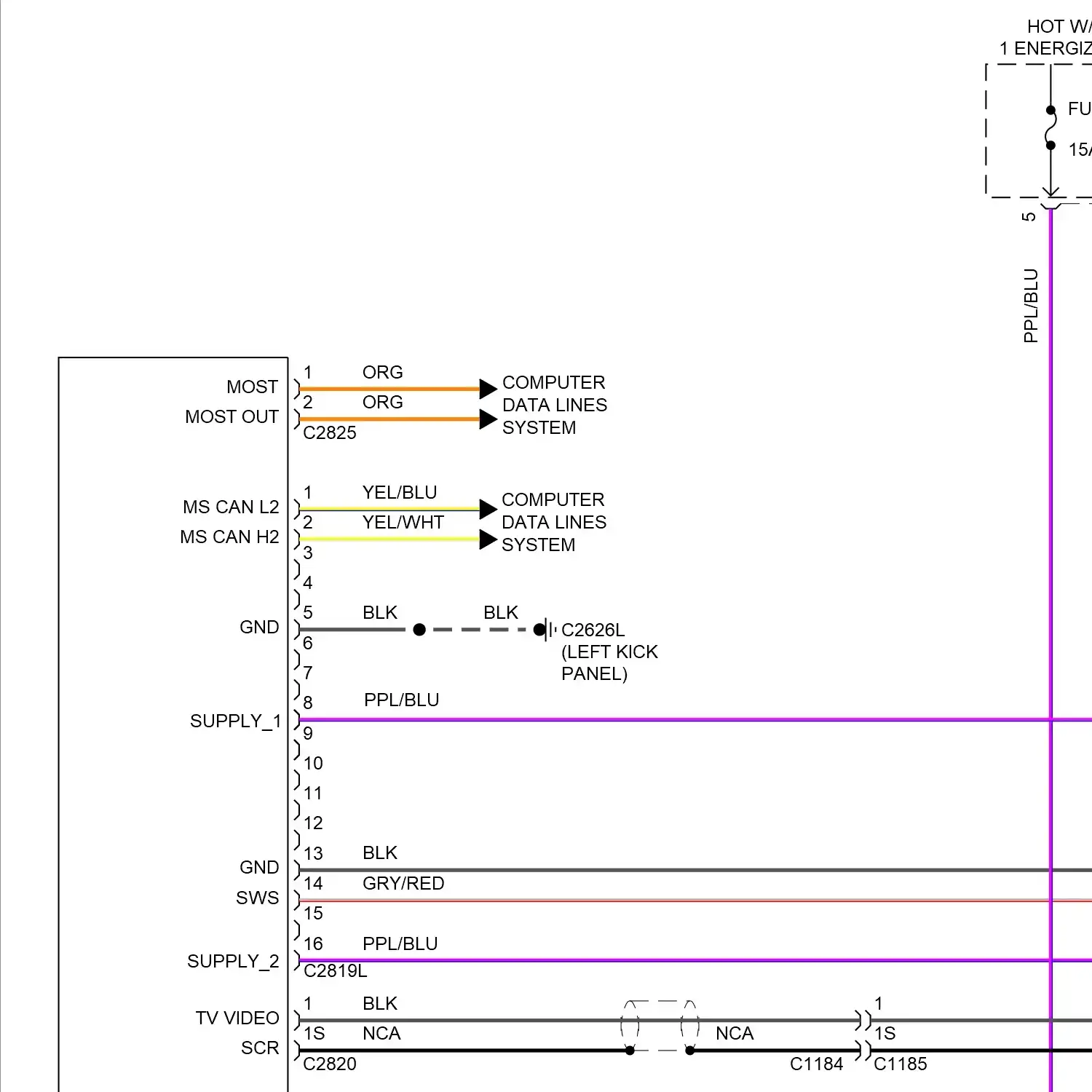Click the C2819L connector label
This screenshot has height=1092, width=1092.
tap(335, 971)
